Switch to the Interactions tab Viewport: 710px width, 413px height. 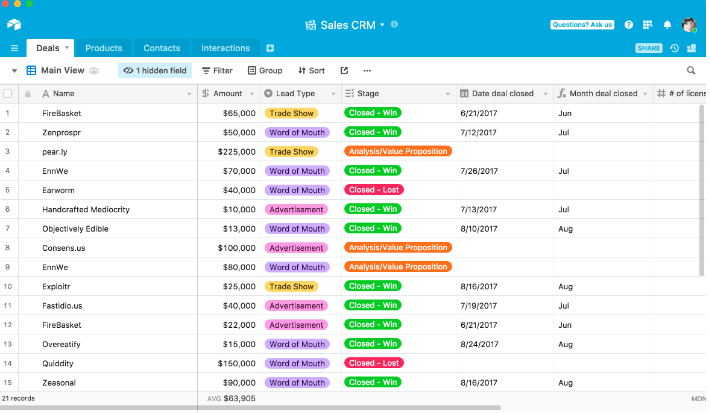225,48
